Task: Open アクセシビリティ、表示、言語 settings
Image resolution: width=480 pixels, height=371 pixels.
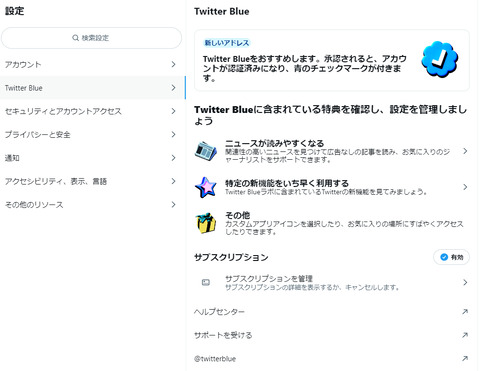Action: (92, 181)
